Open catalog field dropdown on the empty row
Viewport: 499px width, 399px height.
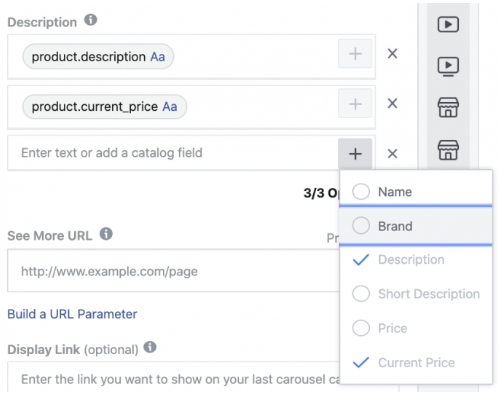[x=355, y=154]
